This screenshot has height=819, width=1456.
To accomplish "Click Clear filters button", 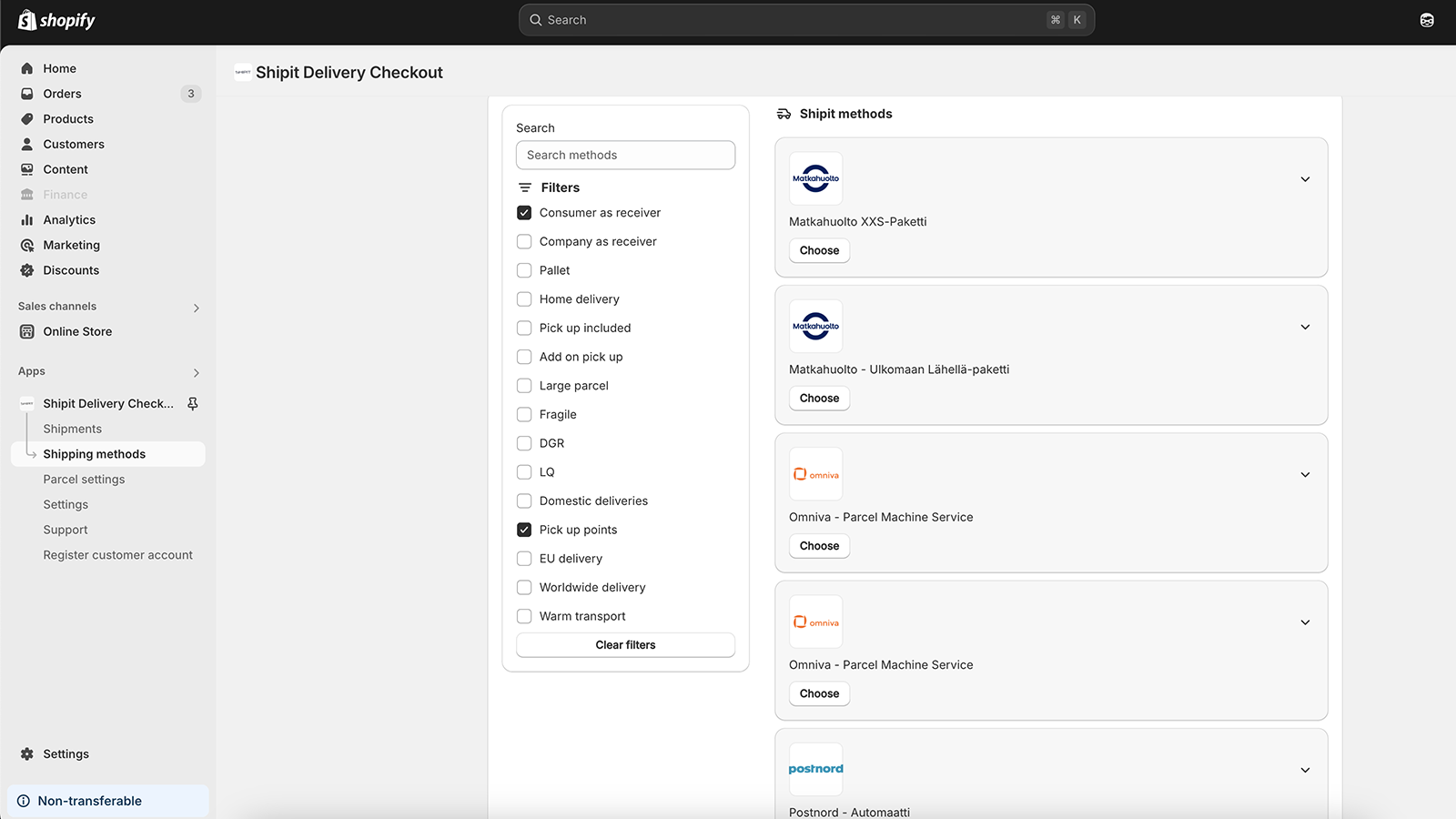I will pos(625,645).
